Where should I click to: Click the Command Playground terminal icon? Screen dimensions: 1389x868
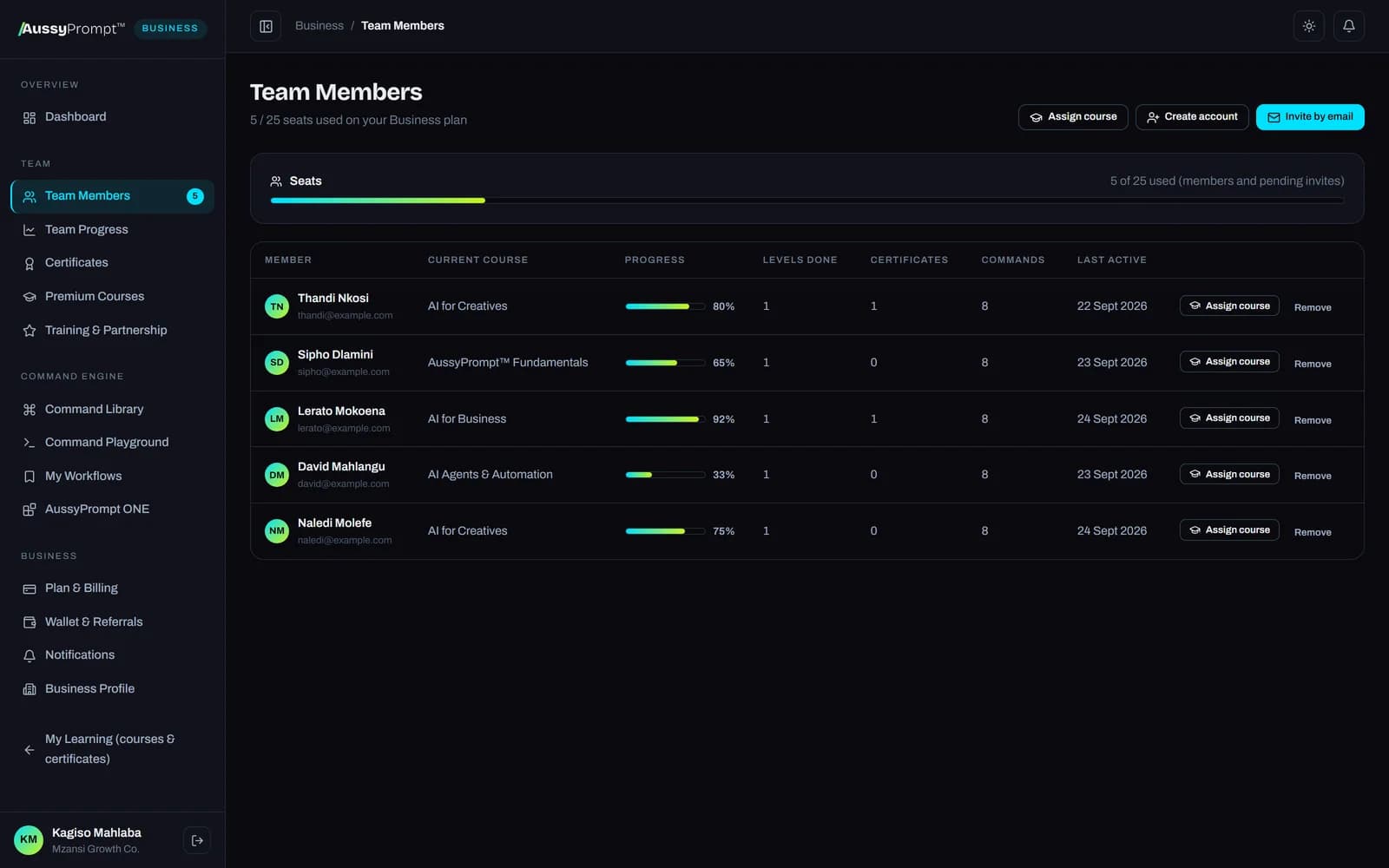(x=30, y=443)
